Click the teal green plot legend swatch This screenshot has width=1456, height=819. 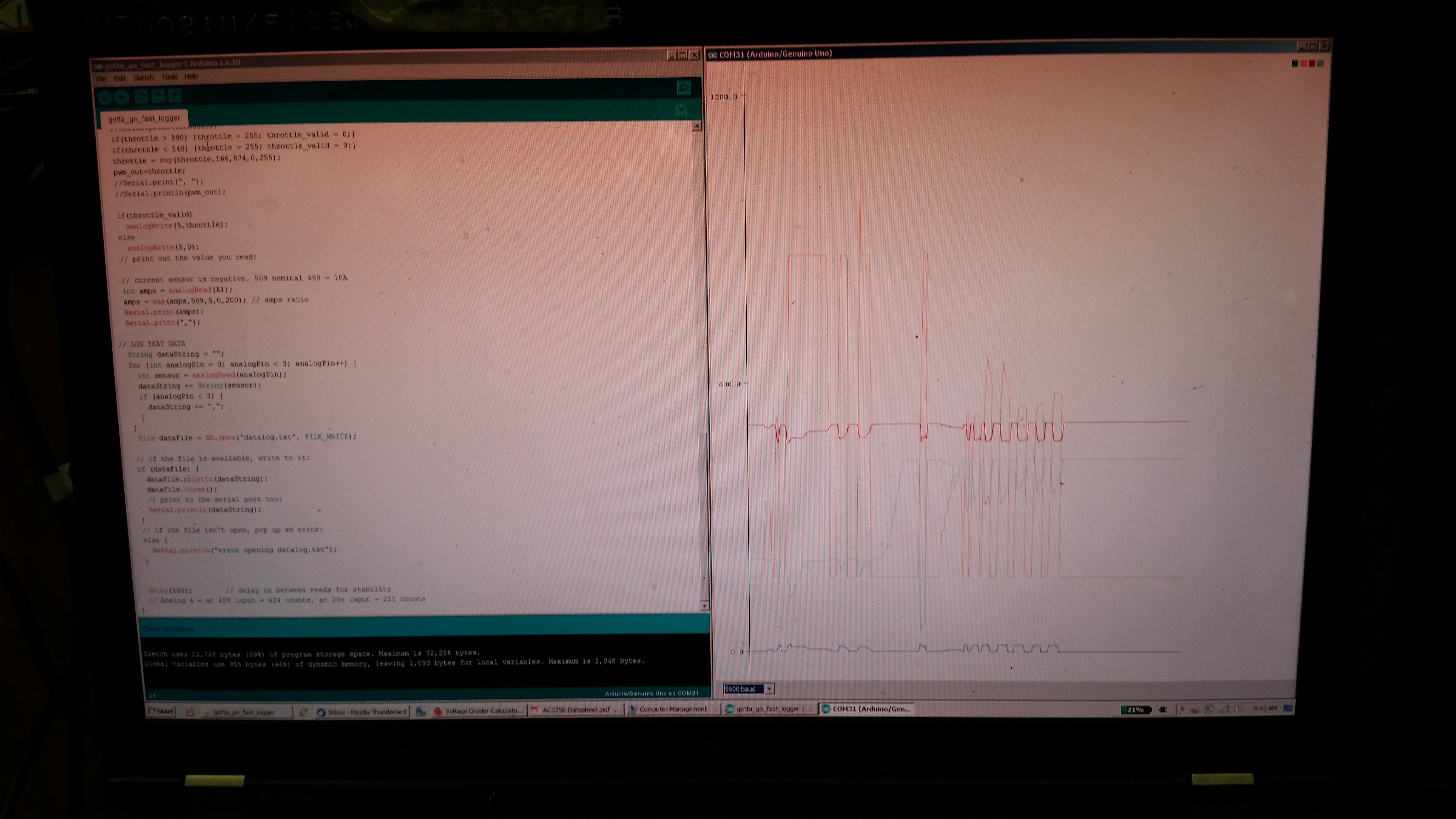[x=1320, y=63]
